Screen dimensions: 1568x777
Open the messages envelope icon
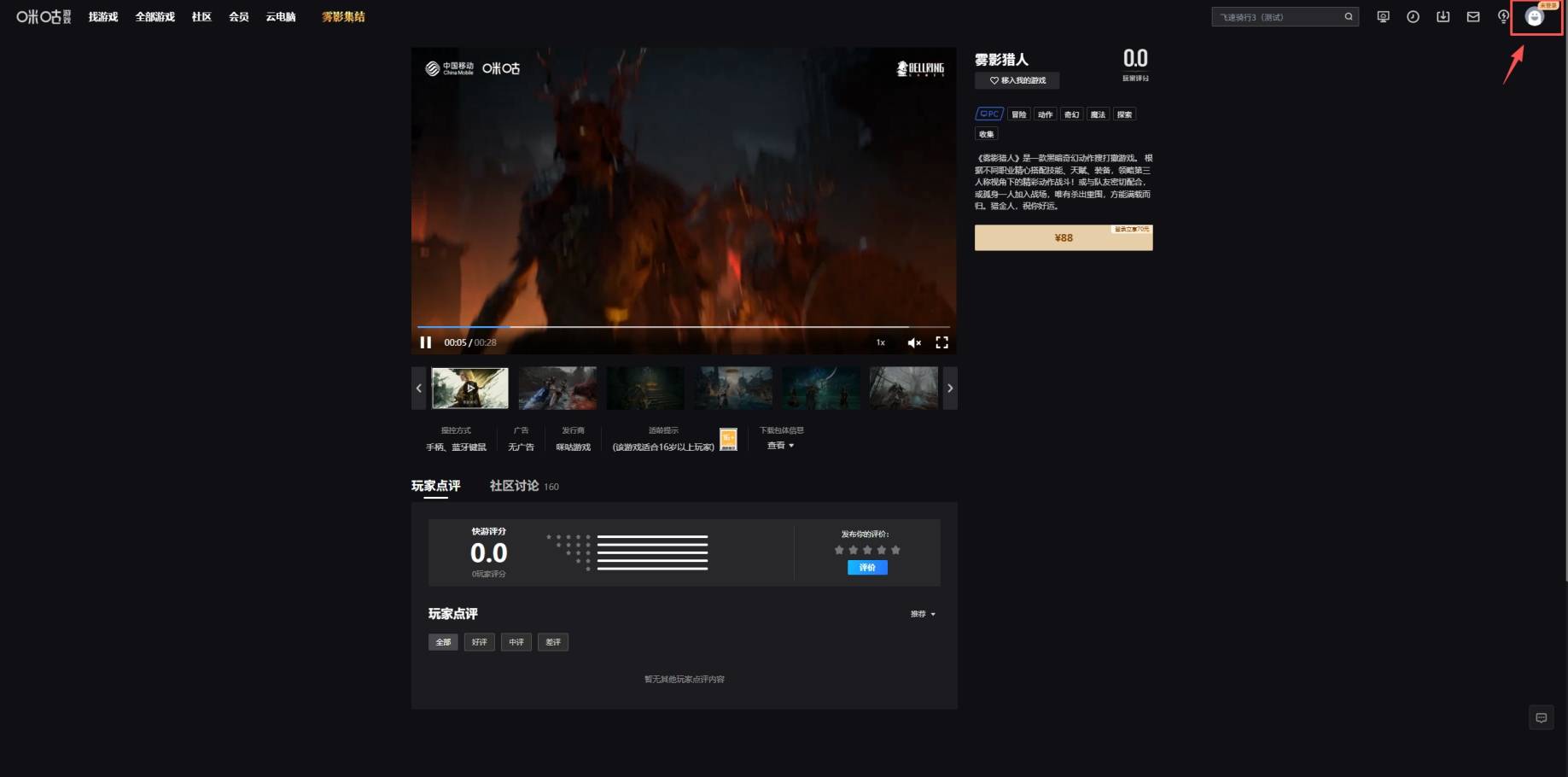click(1473, 17)
